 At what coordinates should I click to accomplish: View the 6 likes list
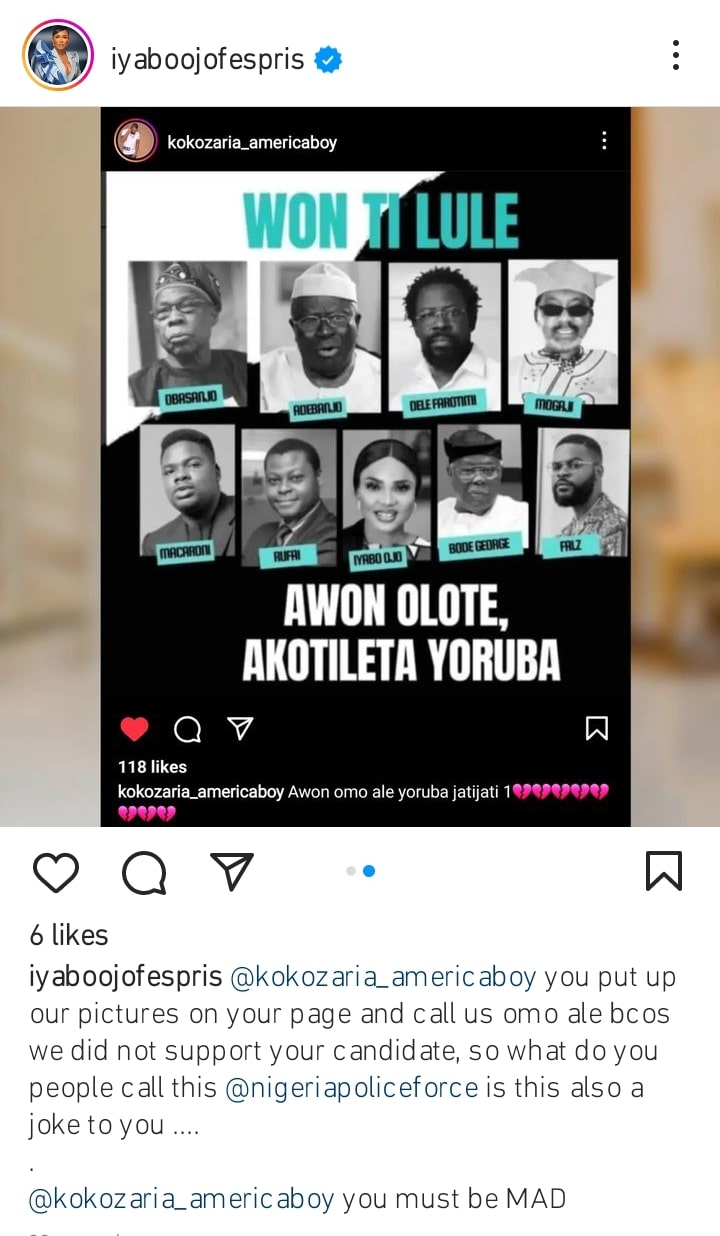(69, 935)
